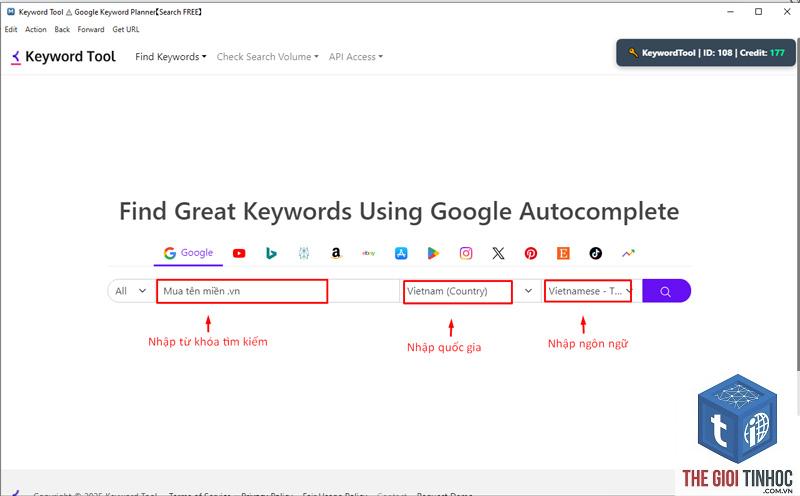Click the KeywordTool ID and Credit badge
The image size is (800, 496).
(x=706, y=53)
